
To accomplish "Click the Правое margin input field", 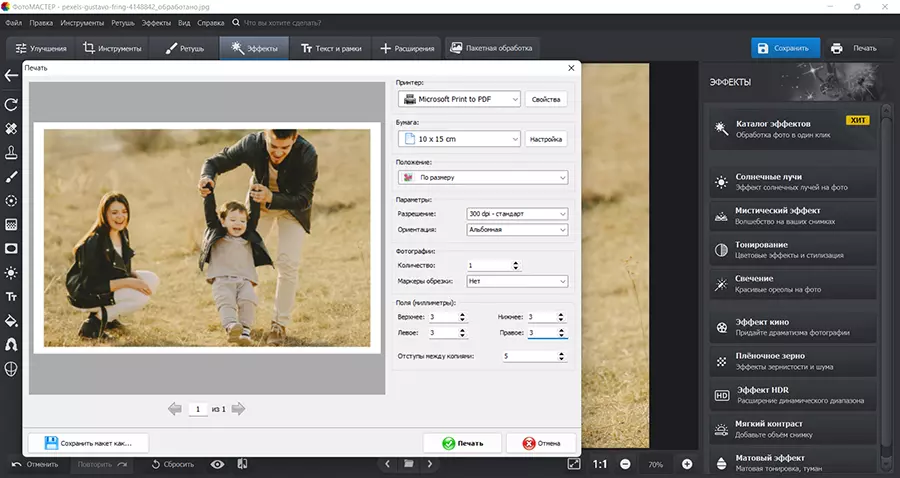I will [541, 332].
